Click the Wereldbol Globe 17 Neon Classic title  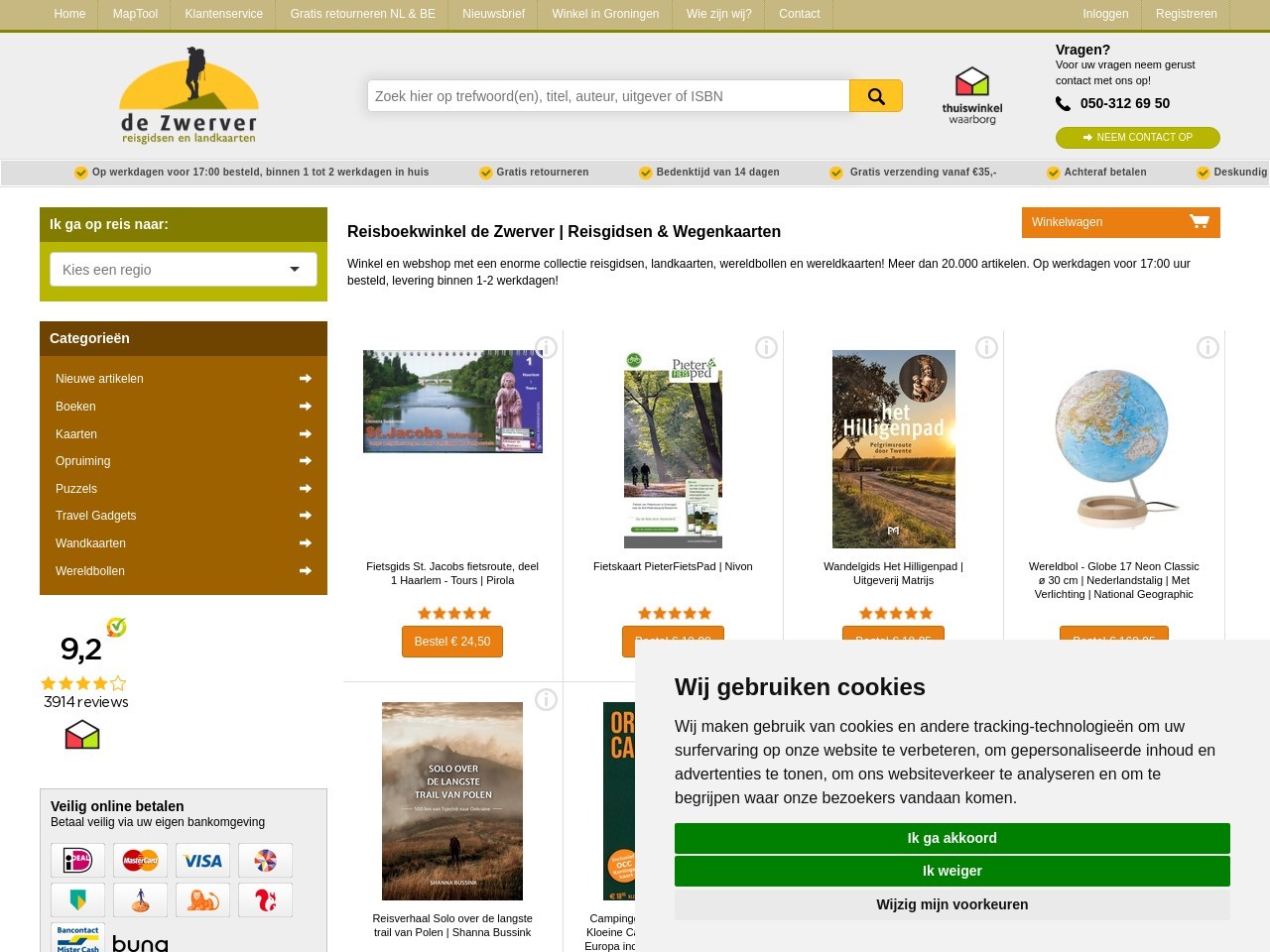[x=1113, y=580]
